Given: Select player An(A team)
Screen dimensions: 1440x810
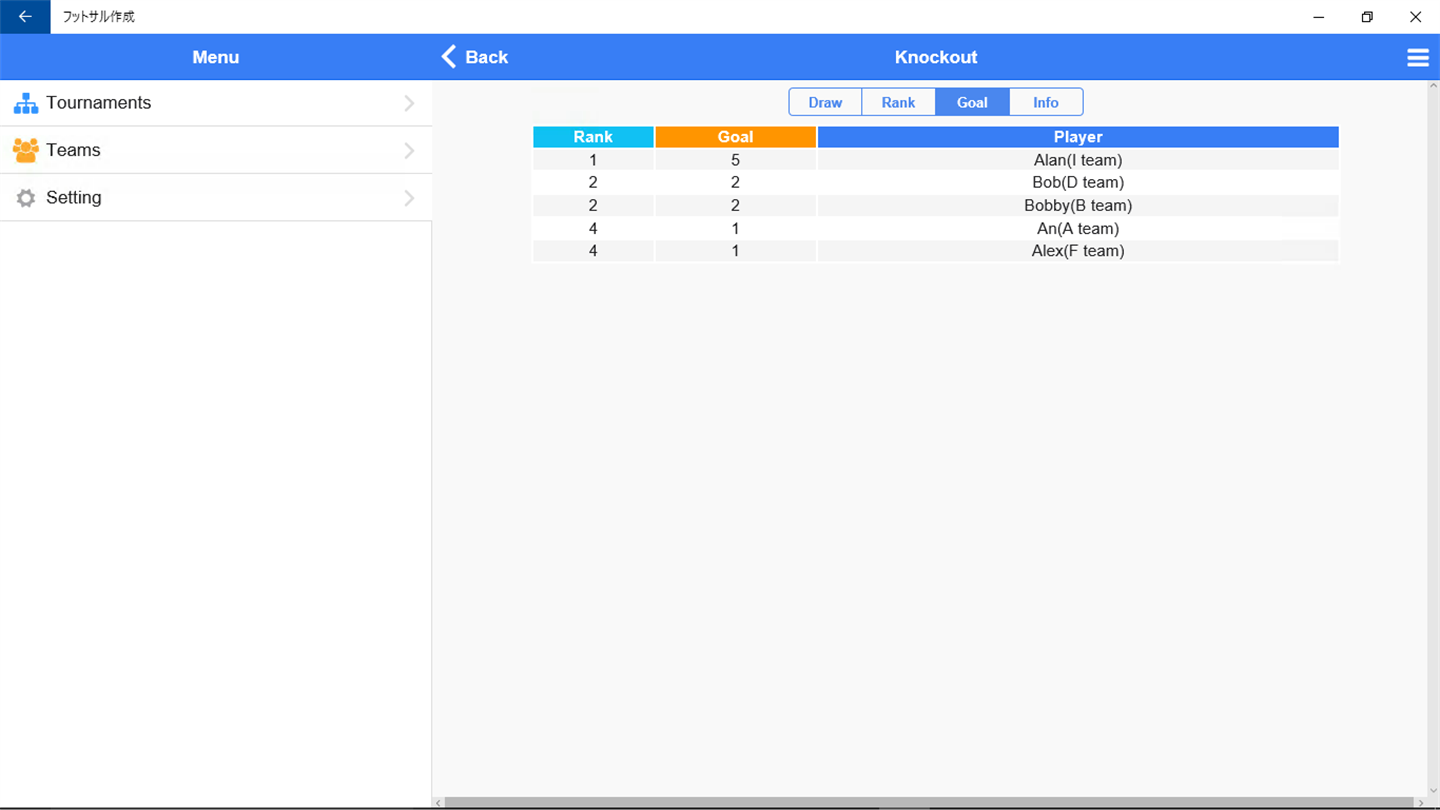Looking at the screenshot, I should [1078, 228].
